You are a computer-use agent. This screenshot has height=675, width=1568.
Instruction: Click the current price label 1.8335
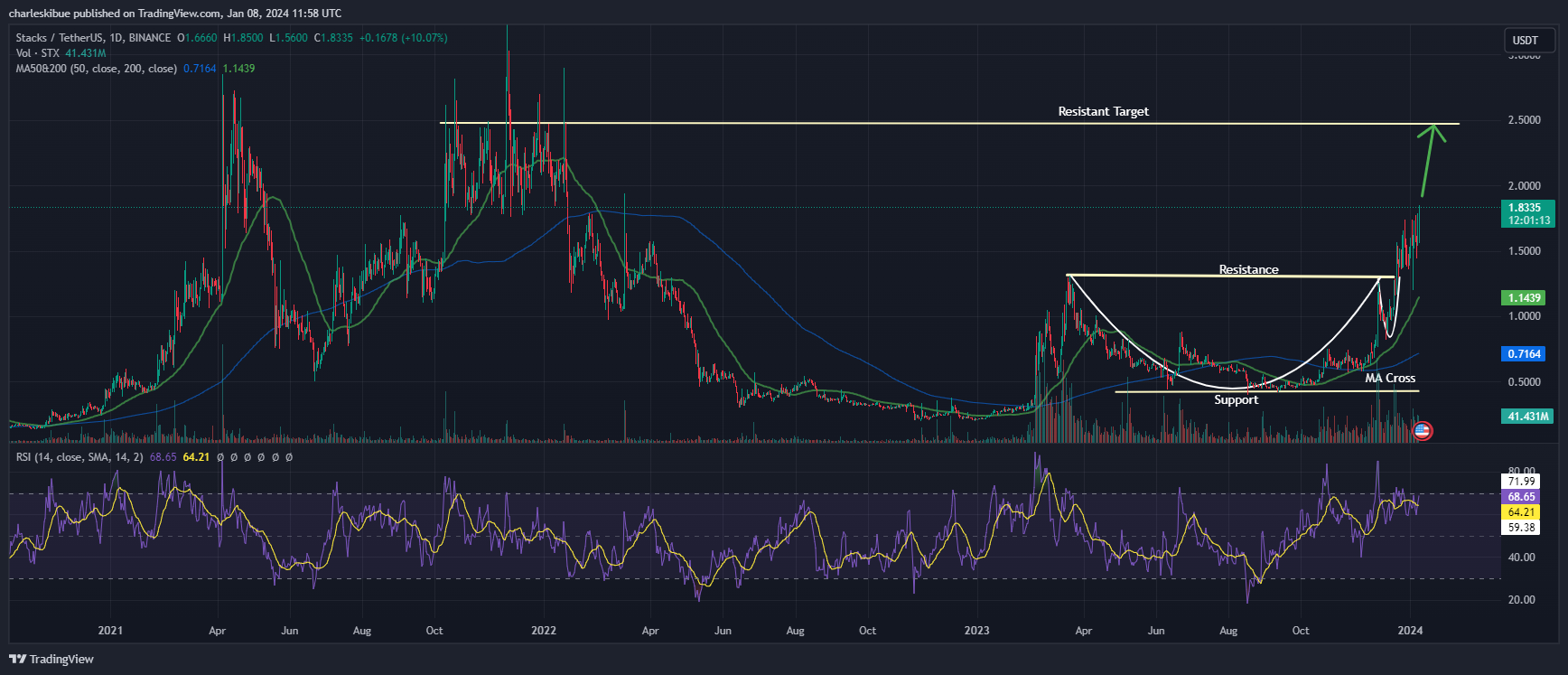point(1528,208)
